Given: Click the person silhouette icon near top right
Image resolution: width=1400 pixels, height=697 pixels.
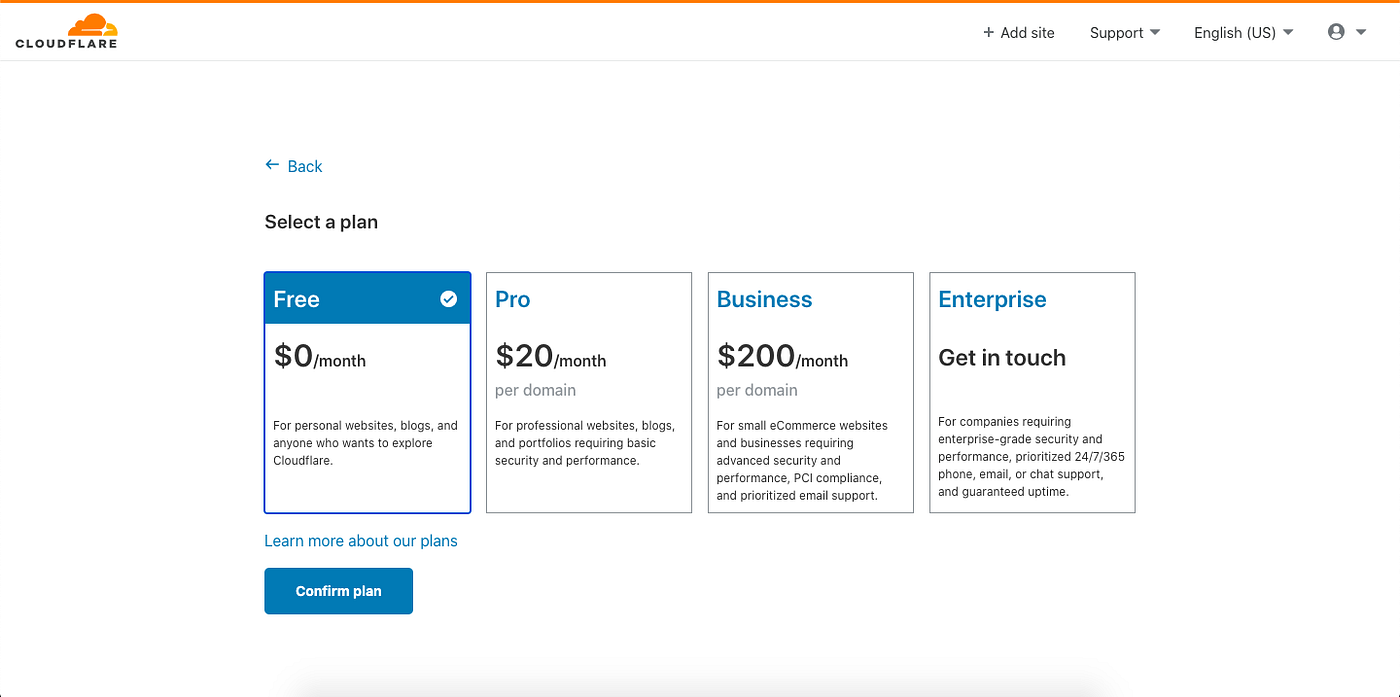Looking at the screenshot, I should 1336,31.
